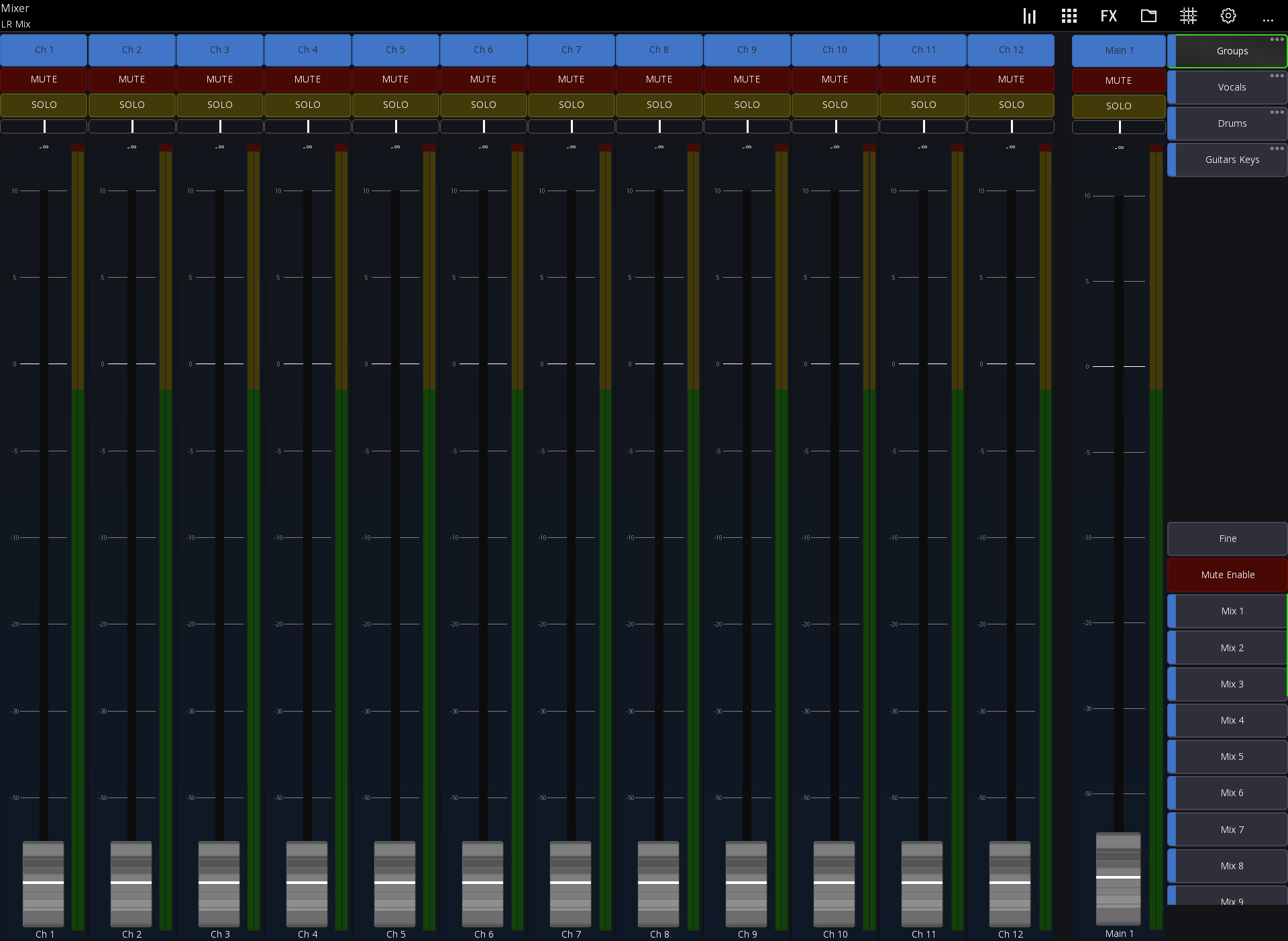This screenshot has height=941, width=1288.
Task: Open the Groups three-dot menu
Action: click(x=1277, y=40)
